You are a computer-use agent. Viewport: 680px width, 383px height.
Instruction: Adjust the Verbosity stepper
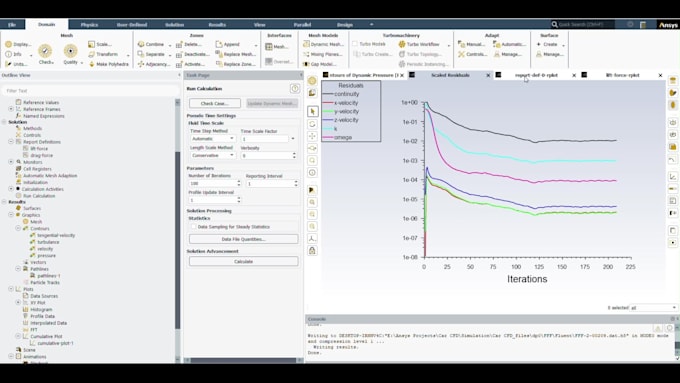[294, 155]
